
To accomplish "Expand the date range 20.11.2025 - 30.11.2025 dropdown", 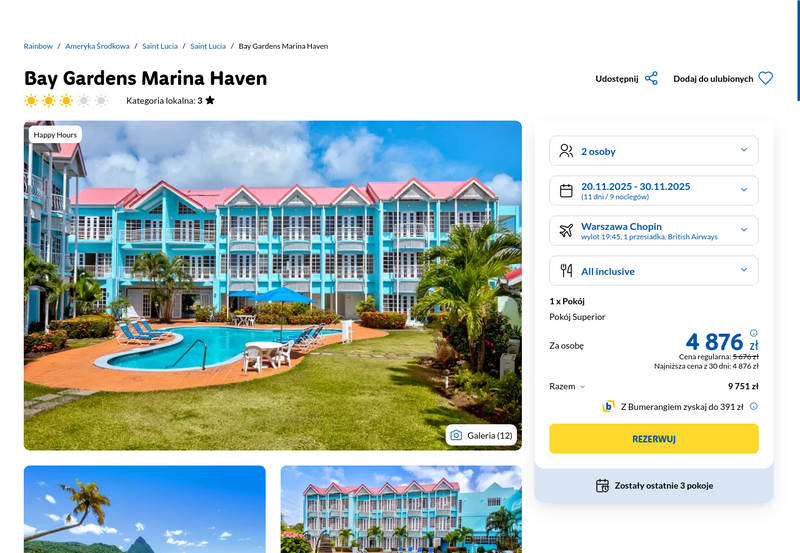I will tap(654, 190).
